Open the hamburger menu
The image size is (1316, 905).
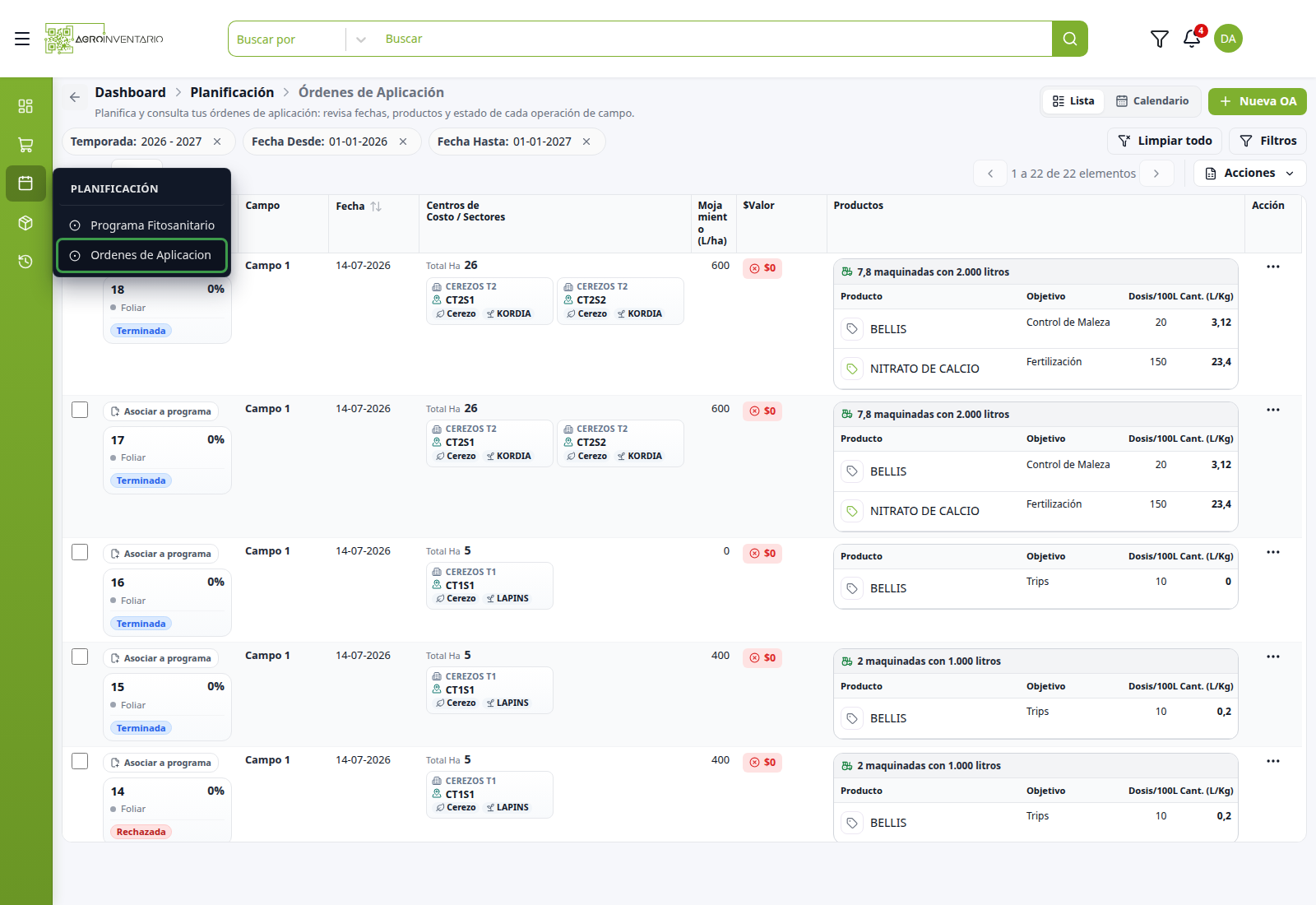click(x=22, y=39)
